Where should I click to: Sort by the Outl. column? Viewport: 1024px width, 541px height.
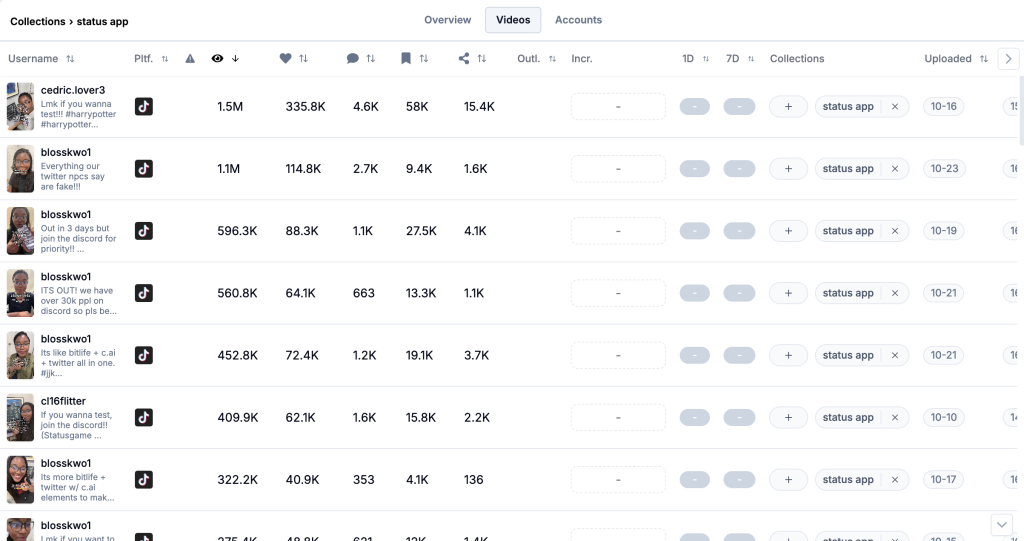(x=551, y=59)
